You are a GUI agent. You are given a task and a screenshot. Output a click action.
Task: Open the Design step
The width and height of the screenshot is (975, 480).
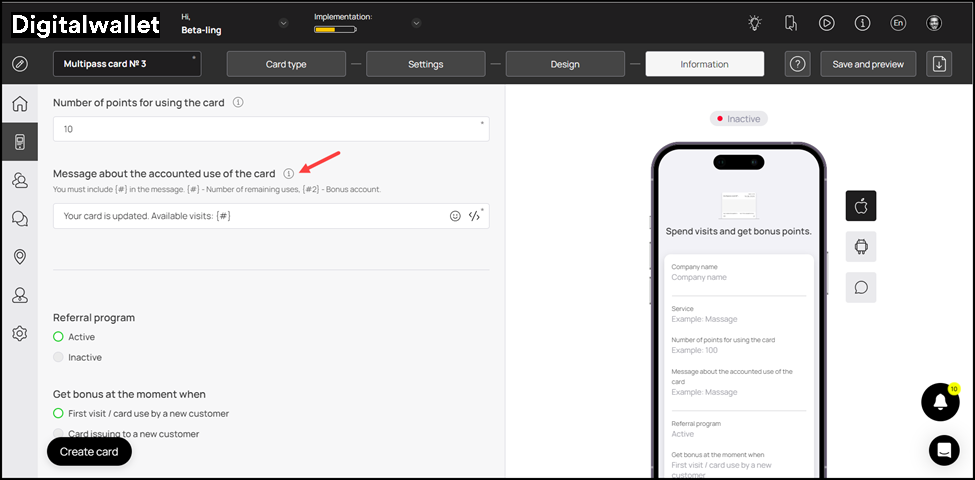[x=565, y=64]
